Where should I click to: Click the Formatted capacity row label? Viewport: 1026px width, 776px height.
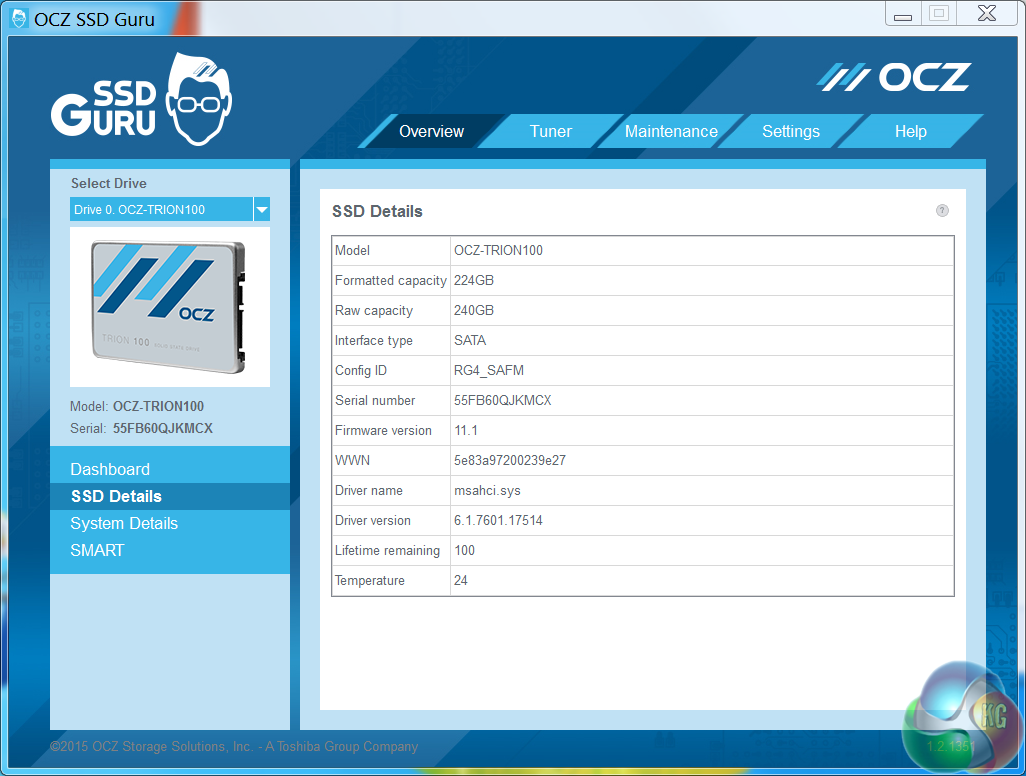(391, 281)
